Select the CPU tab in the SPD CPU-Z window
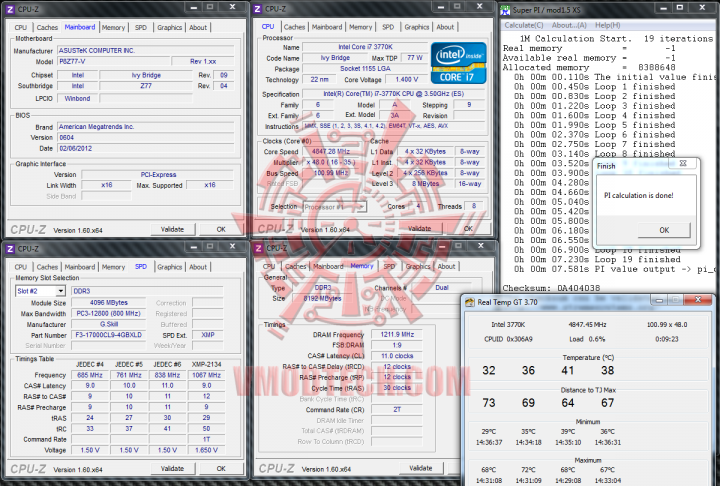This screenshot has height=486, width=720. [x=21, y=266]
